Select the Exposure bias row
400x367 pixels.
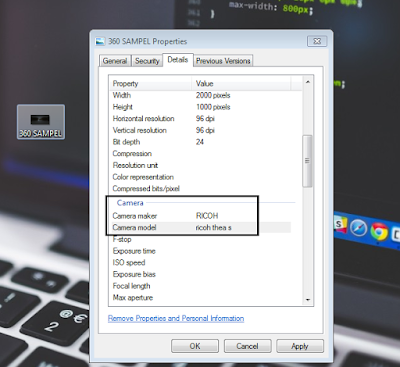point(200,274)
